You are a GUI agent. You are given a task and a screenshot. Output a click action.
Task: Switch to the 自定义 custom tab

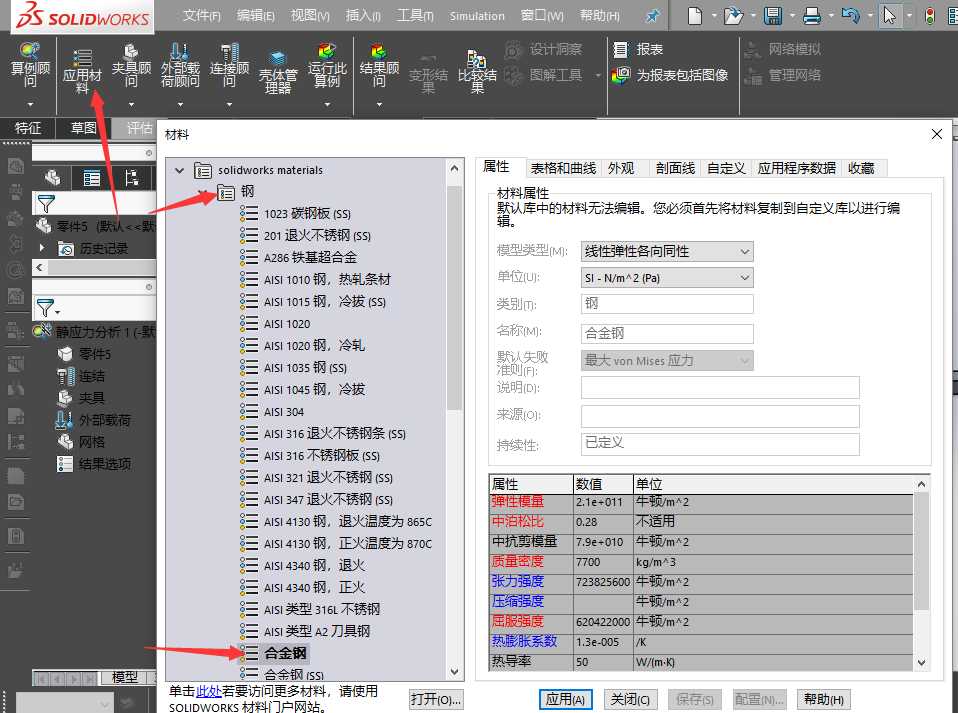pos(726,168)
